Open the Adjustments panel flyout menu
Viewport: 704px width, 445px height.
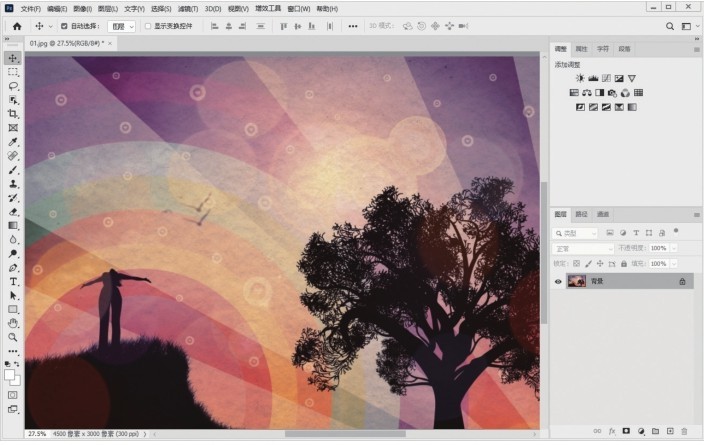(x=696, y=49)
